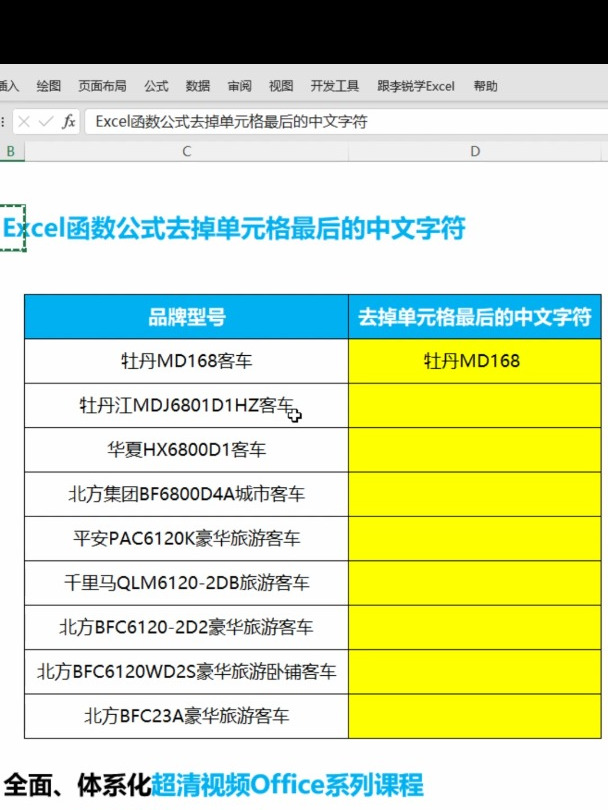Select yellow cell beside 平安PAC6120K豪华旅游客车
This screenshot has width=608, height=810.
click(475, 539)
